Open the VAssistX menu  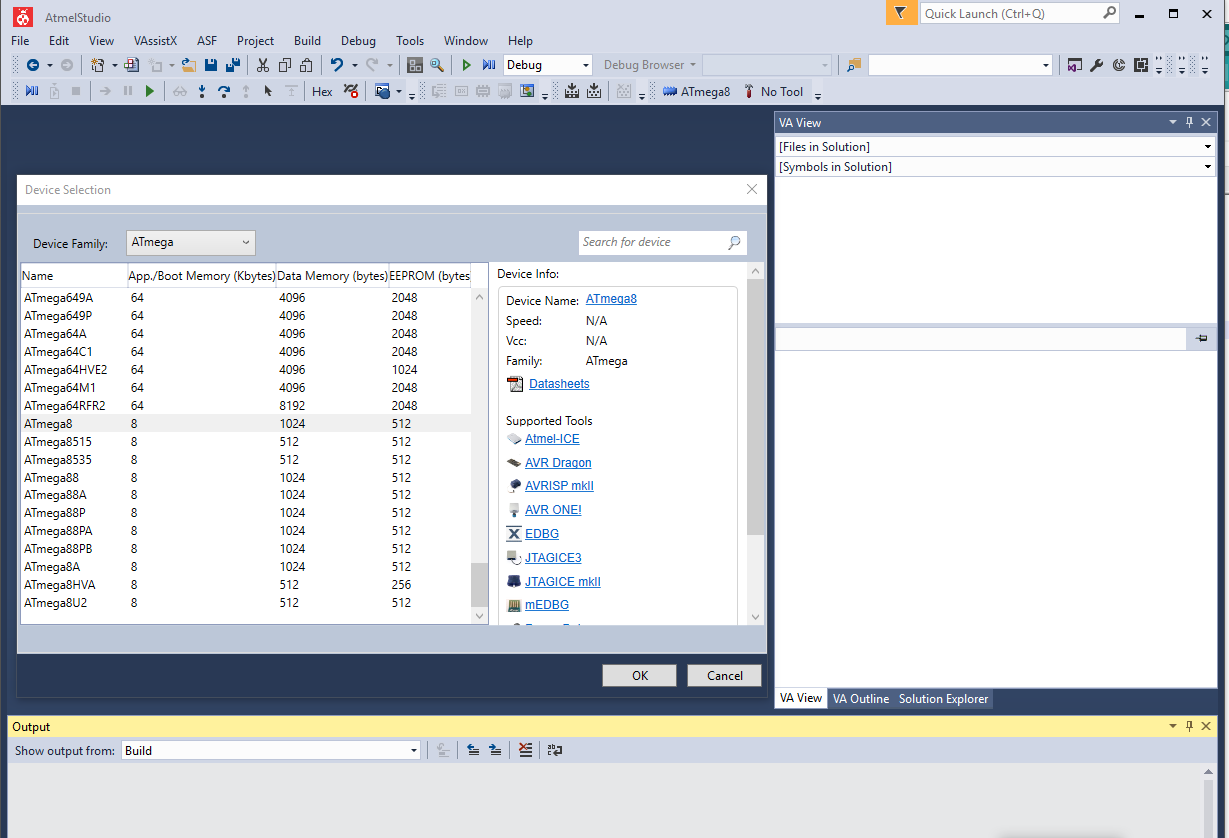[155, 41]
